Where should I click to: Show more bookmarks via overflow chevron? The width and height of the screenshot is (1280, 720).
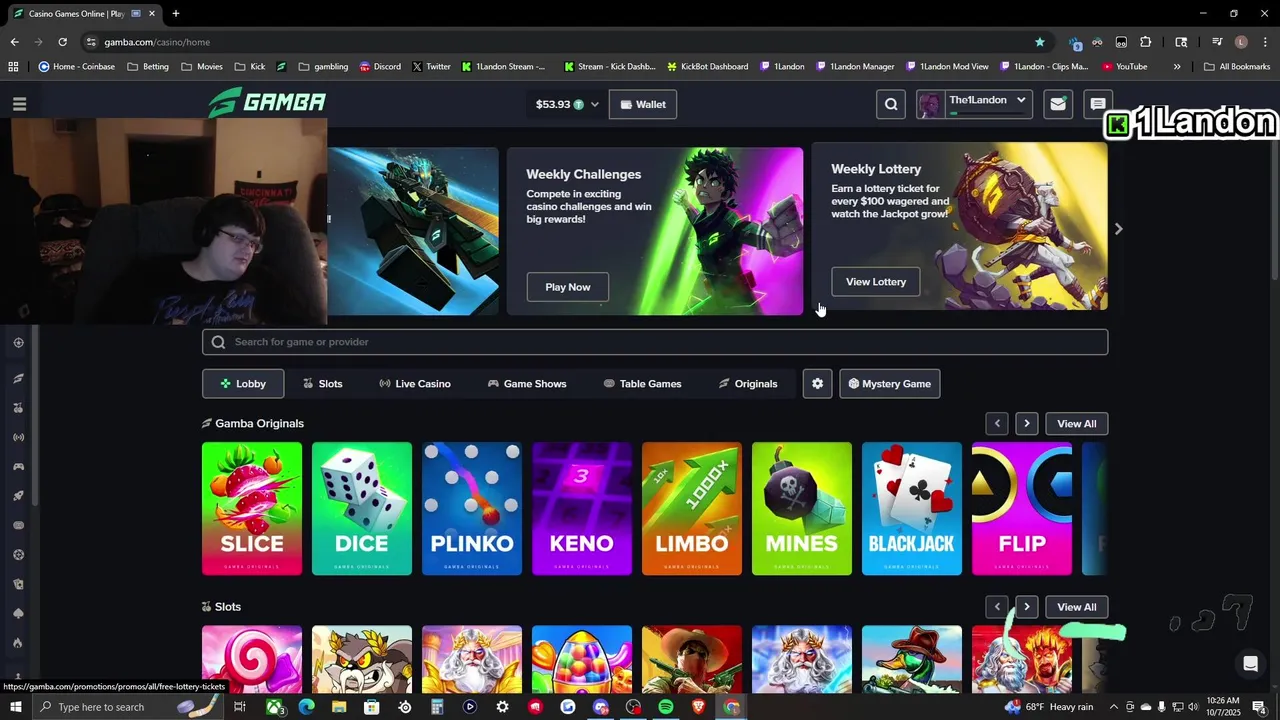(x=1176, y=67)
